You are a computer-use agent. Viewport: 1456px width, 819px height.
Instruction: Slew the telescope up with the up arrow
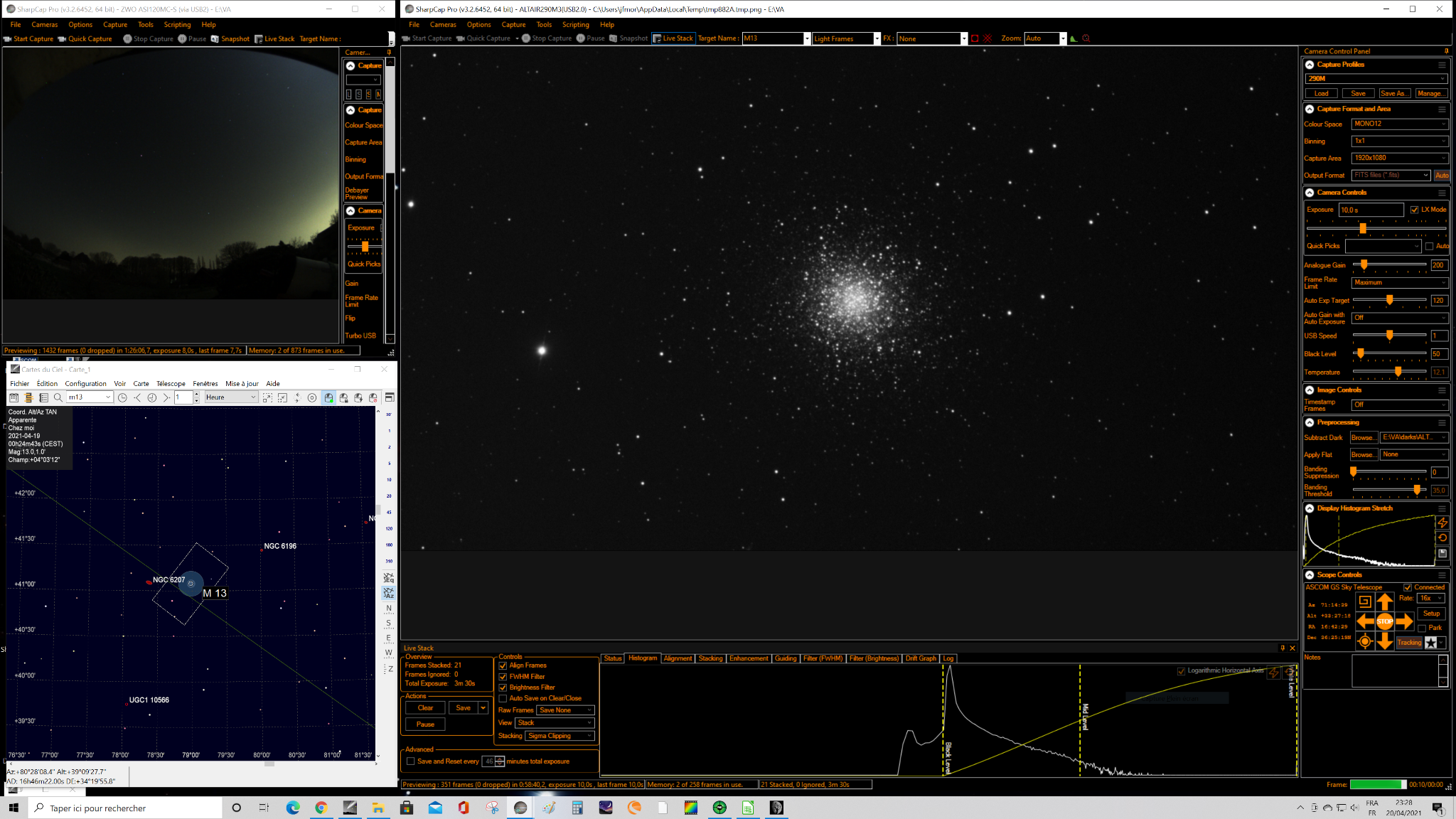(1384, 601)
